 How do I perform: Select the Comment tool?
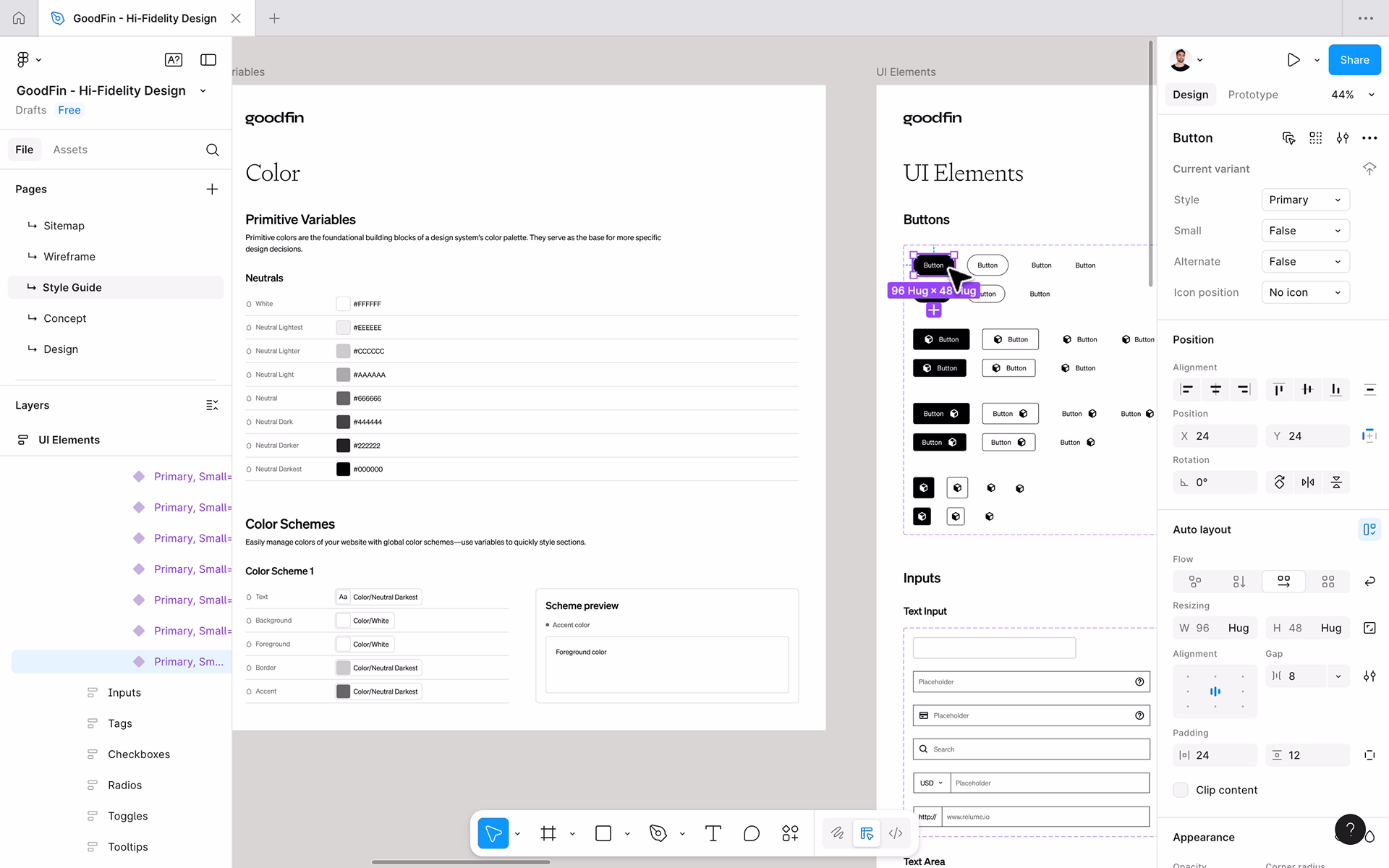click(752, 833)
